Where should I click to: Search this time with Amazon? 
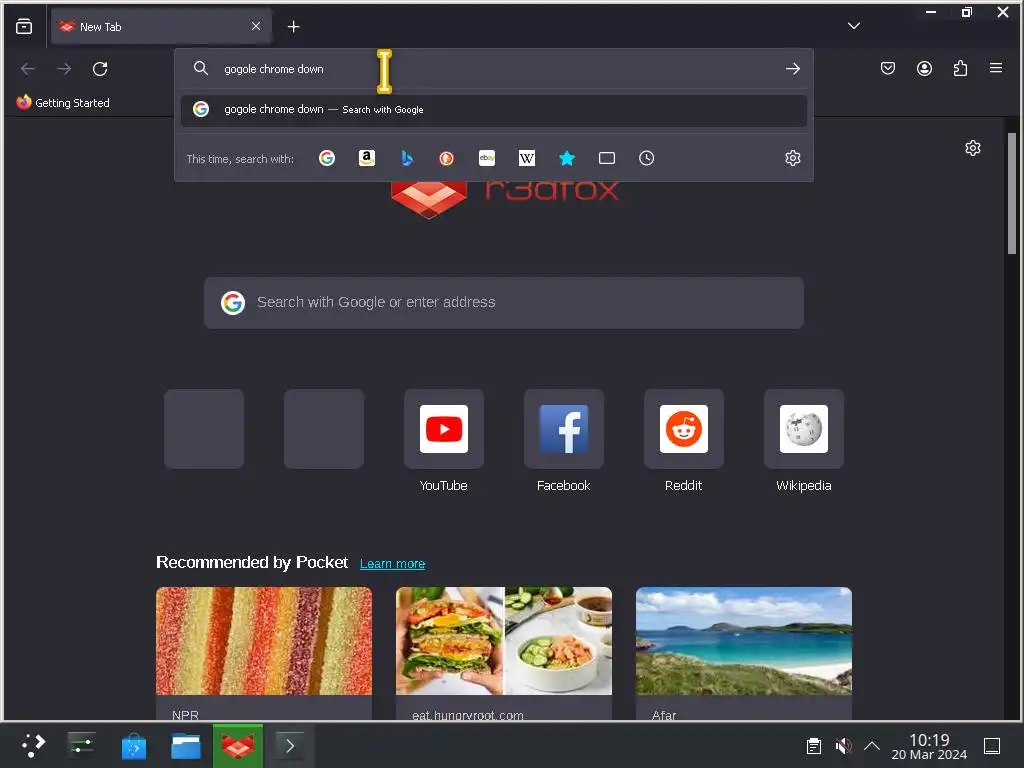point(367,158)
